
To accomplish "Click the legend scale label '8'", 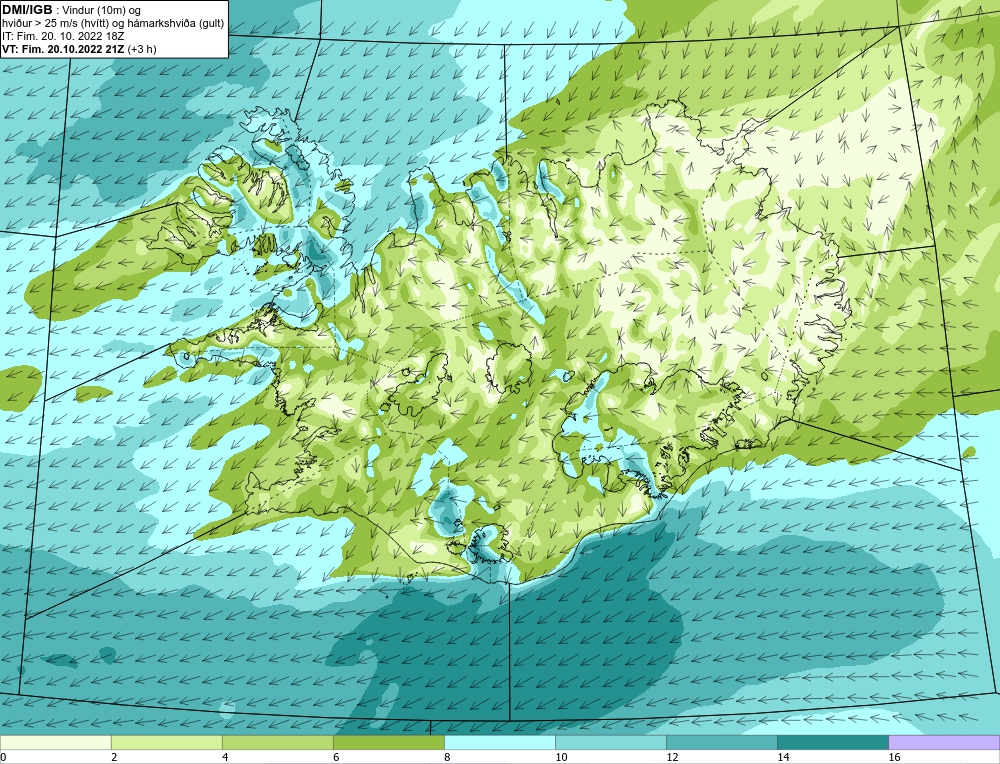I will coord(447,757).
